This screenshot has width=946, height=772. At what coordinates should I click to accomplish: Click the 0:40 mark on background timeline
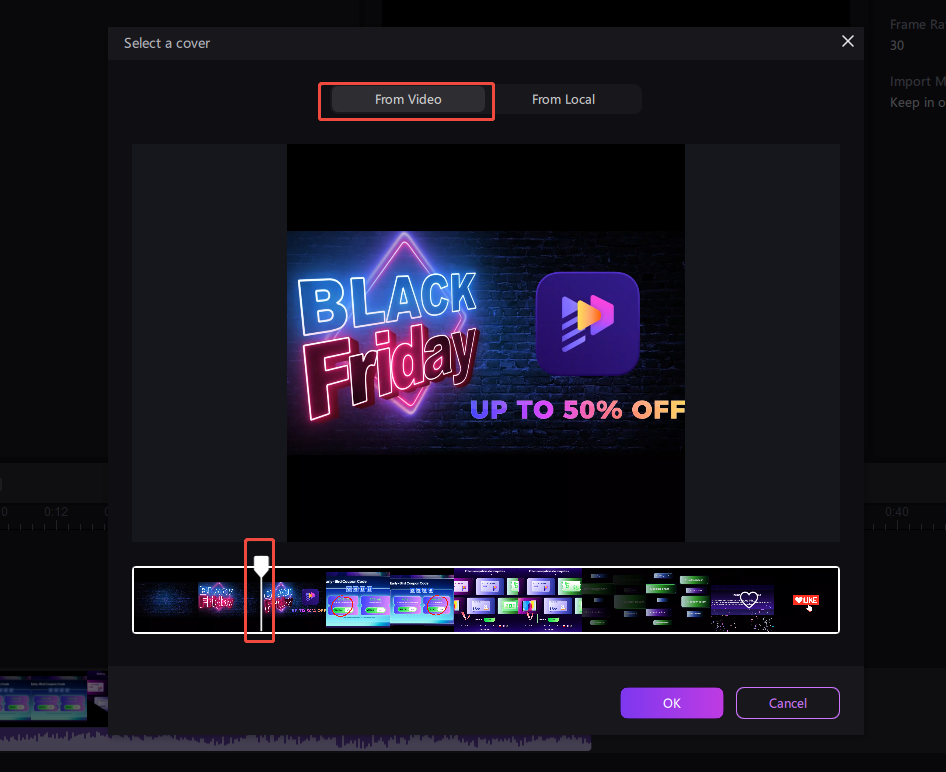coord(897,512)
